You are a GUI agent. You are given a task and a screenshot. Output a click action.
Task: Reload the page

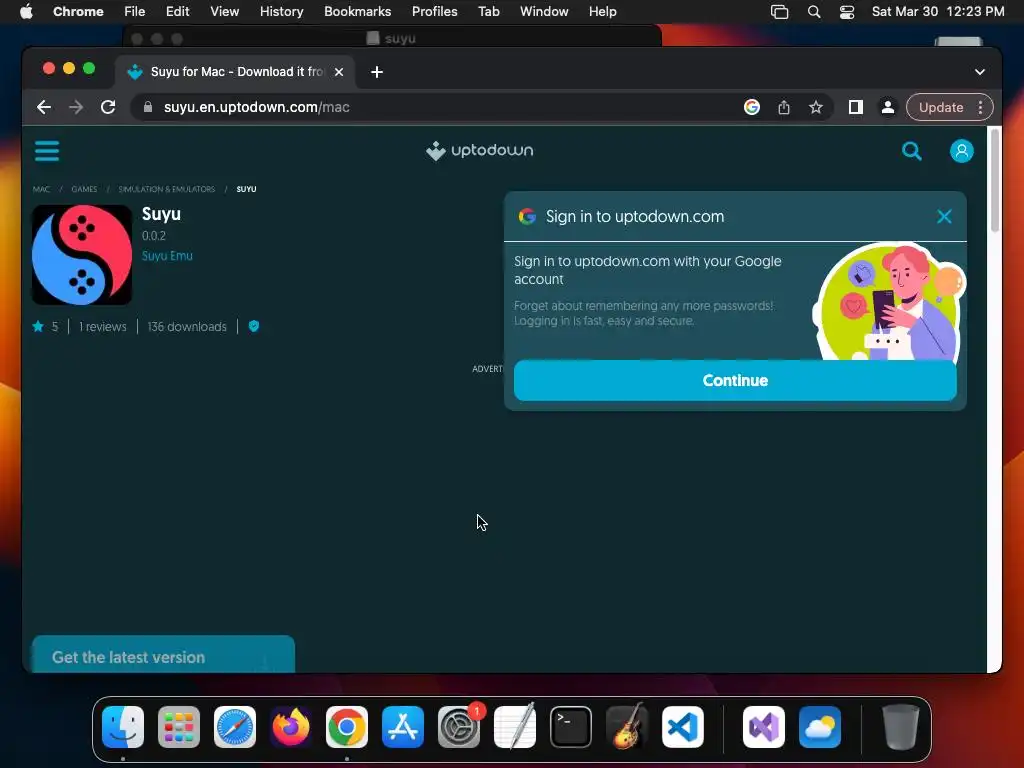tap(108, 107)
